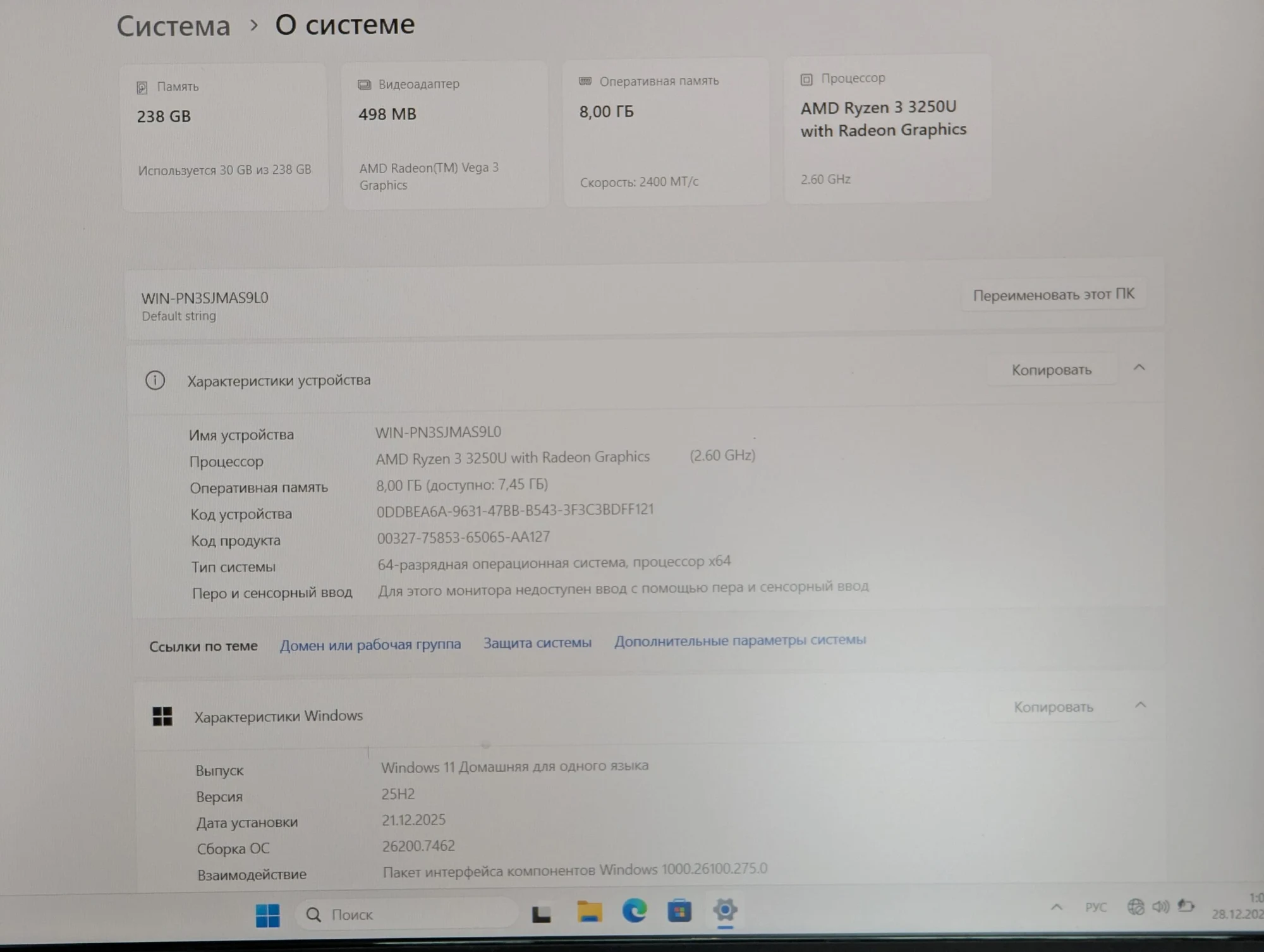Open the Windows Start menu

[x=268, y=915]
